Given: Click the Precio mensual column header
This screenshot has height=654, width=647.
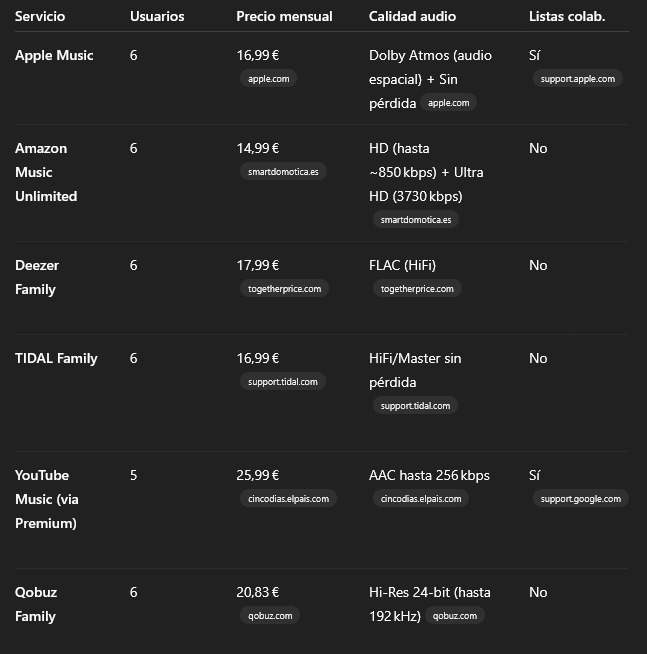Looking at the screenshot, I should 284,16.
